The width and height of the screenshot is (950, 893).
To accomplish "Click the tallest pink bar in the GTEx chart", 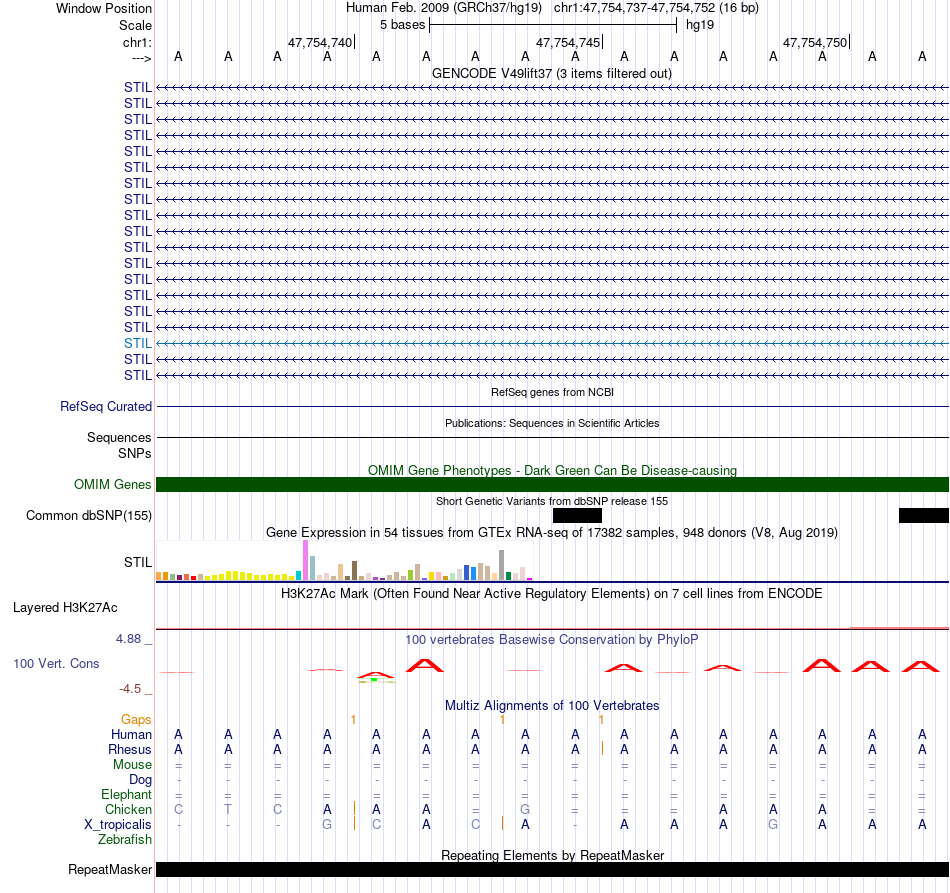I will pos(305,560).
